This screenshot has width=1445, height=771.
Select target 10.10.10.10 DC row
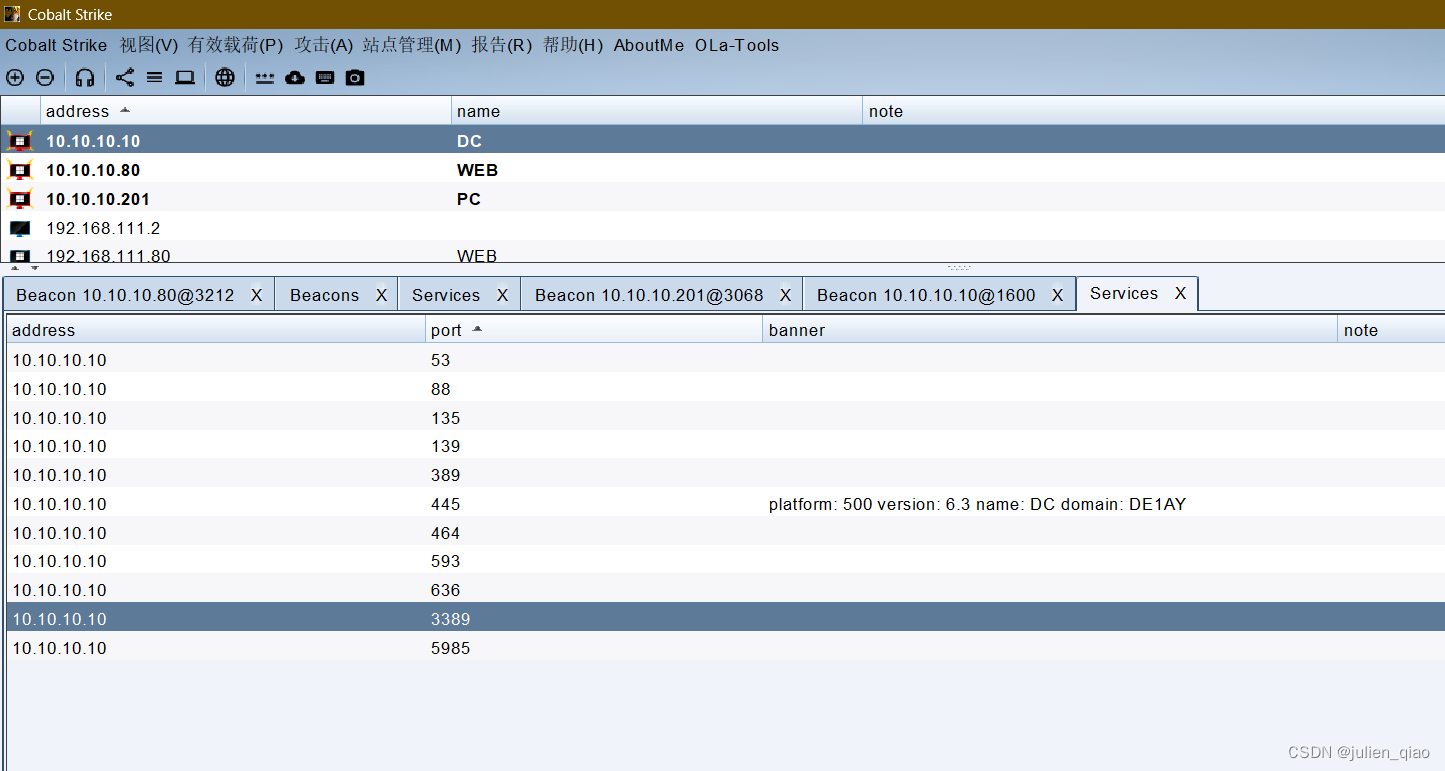coord(722,141)
